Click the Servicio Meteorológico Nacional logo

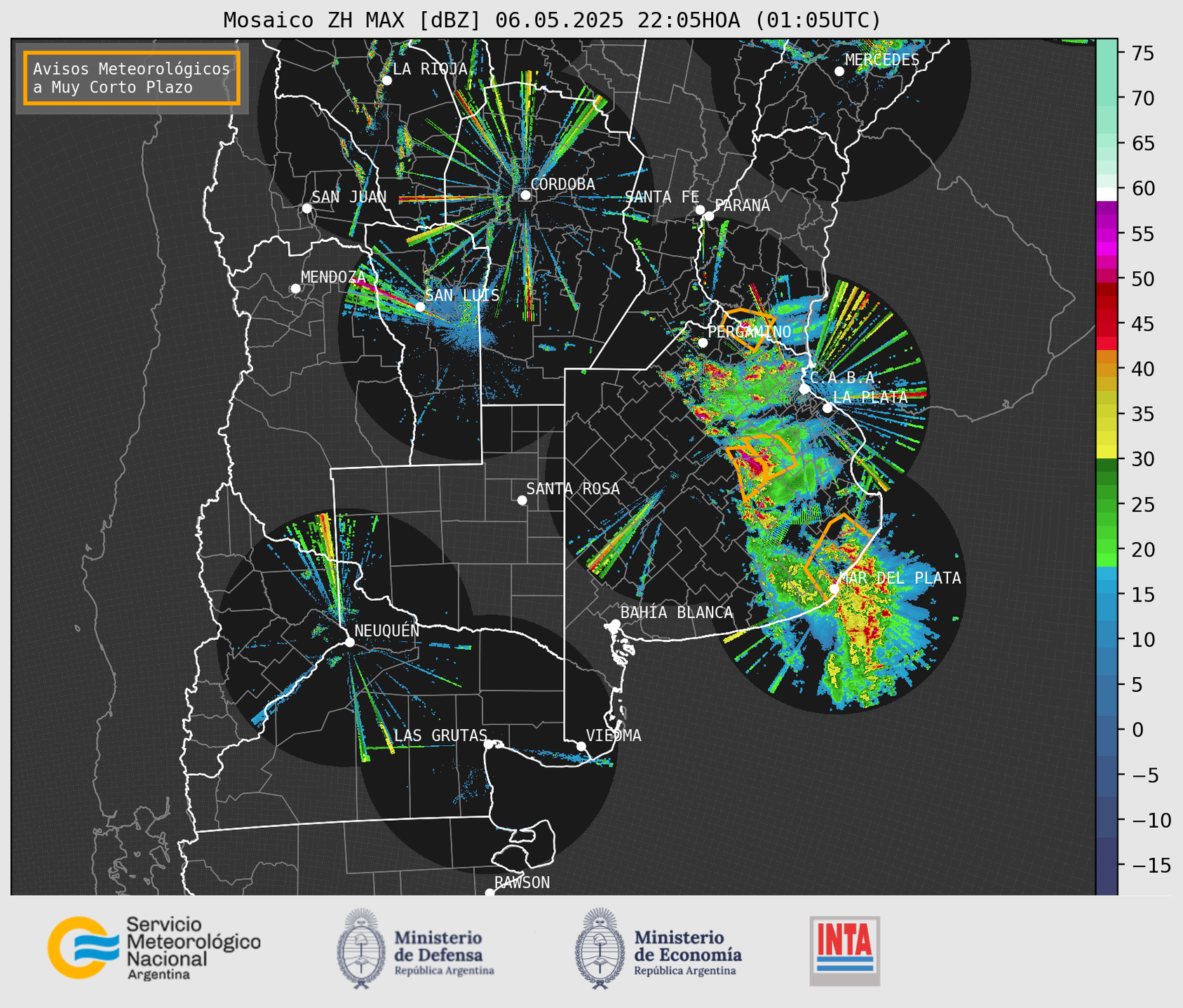[154, 948]
